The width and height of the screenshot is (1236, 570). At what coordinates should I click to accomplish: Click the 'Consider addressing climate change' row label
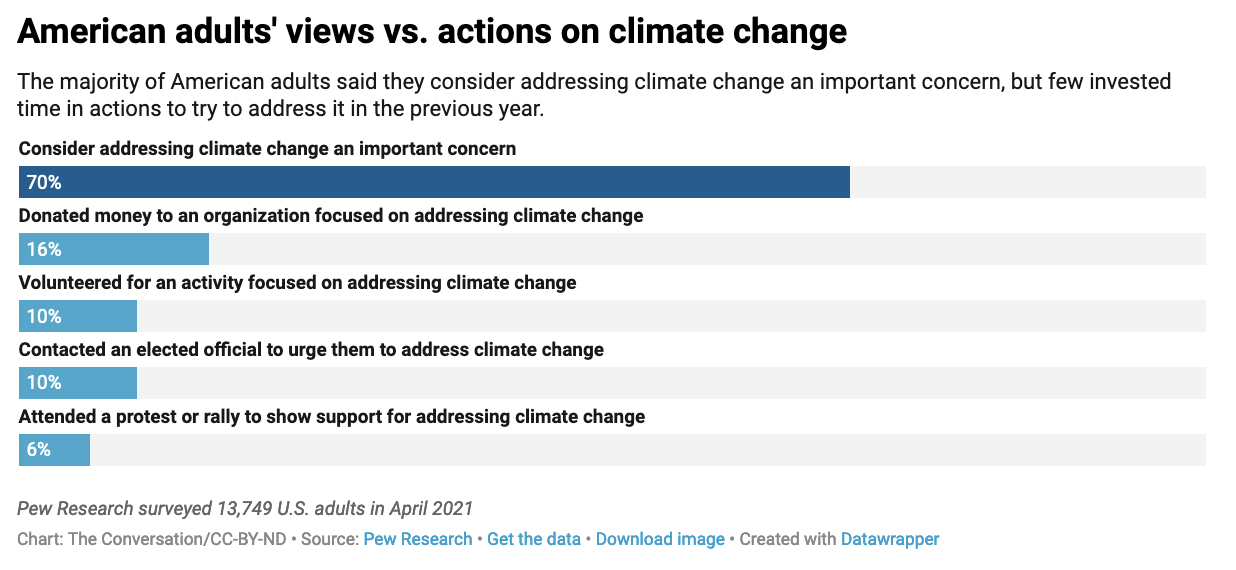(x=267, y=149)
